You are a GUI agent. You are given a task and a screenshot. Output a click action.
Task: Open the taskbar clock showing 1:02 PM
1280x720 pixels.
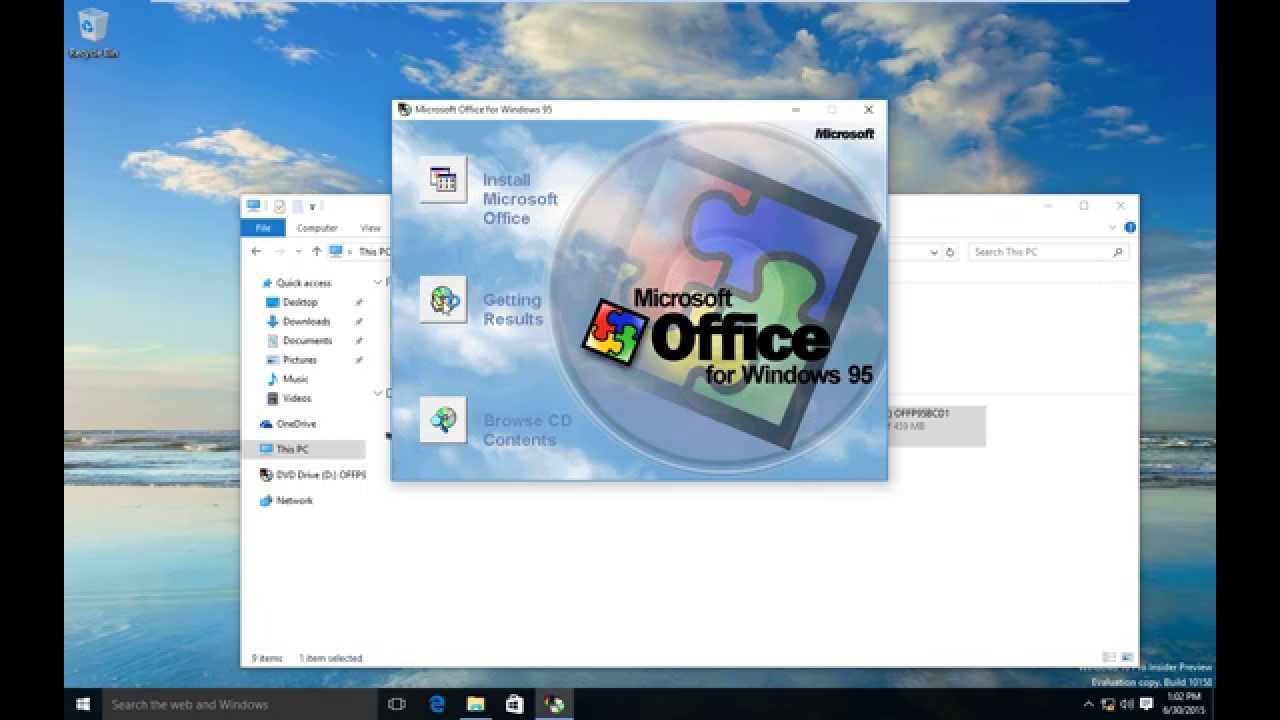click(x=1186, y=704)
